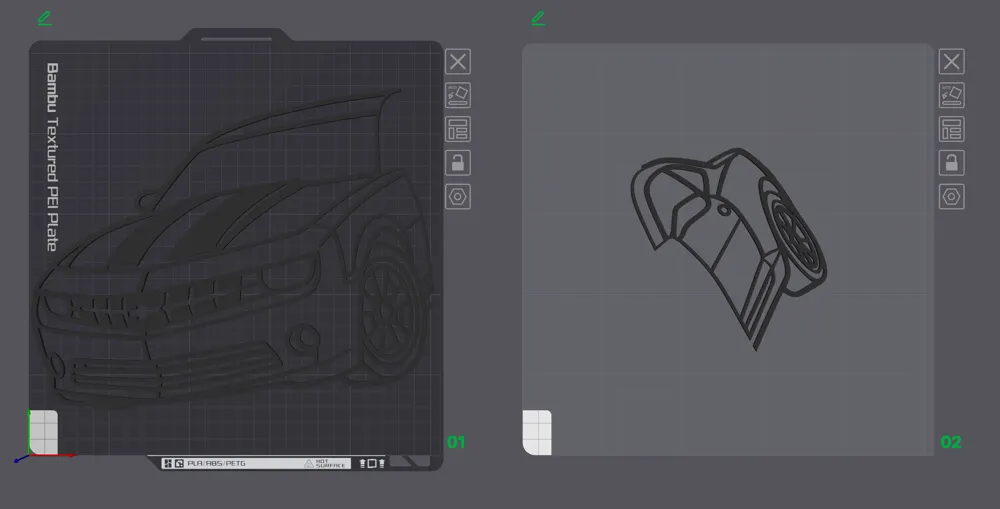Image resolution: width=1000 pixels, height=509 pixels.
Task: Click the PLA/ABS/PETG plate label
Action: (216, 463)
